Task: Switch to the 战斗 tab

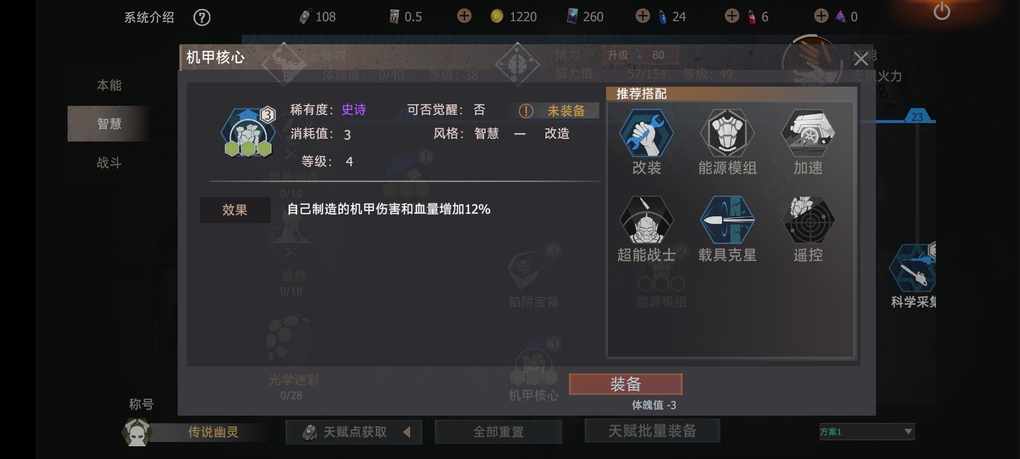Action: point(109,163)
